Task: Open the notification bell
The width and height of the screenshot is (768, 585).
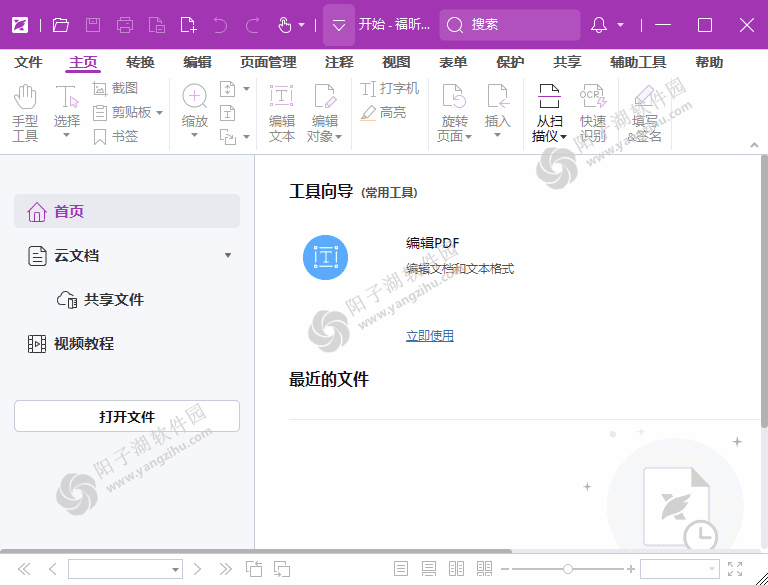Action: [599, 24]
